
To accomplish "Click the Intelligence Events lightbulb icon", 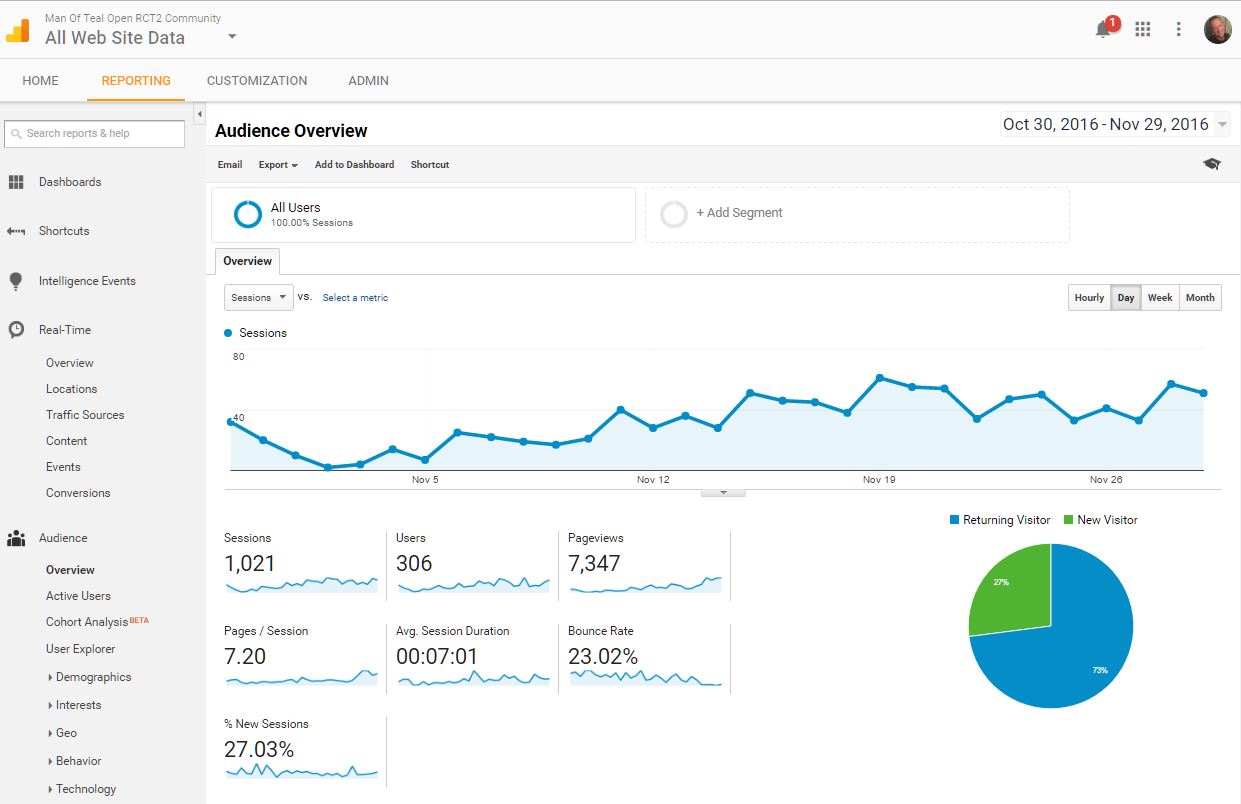I will [16, 281].
